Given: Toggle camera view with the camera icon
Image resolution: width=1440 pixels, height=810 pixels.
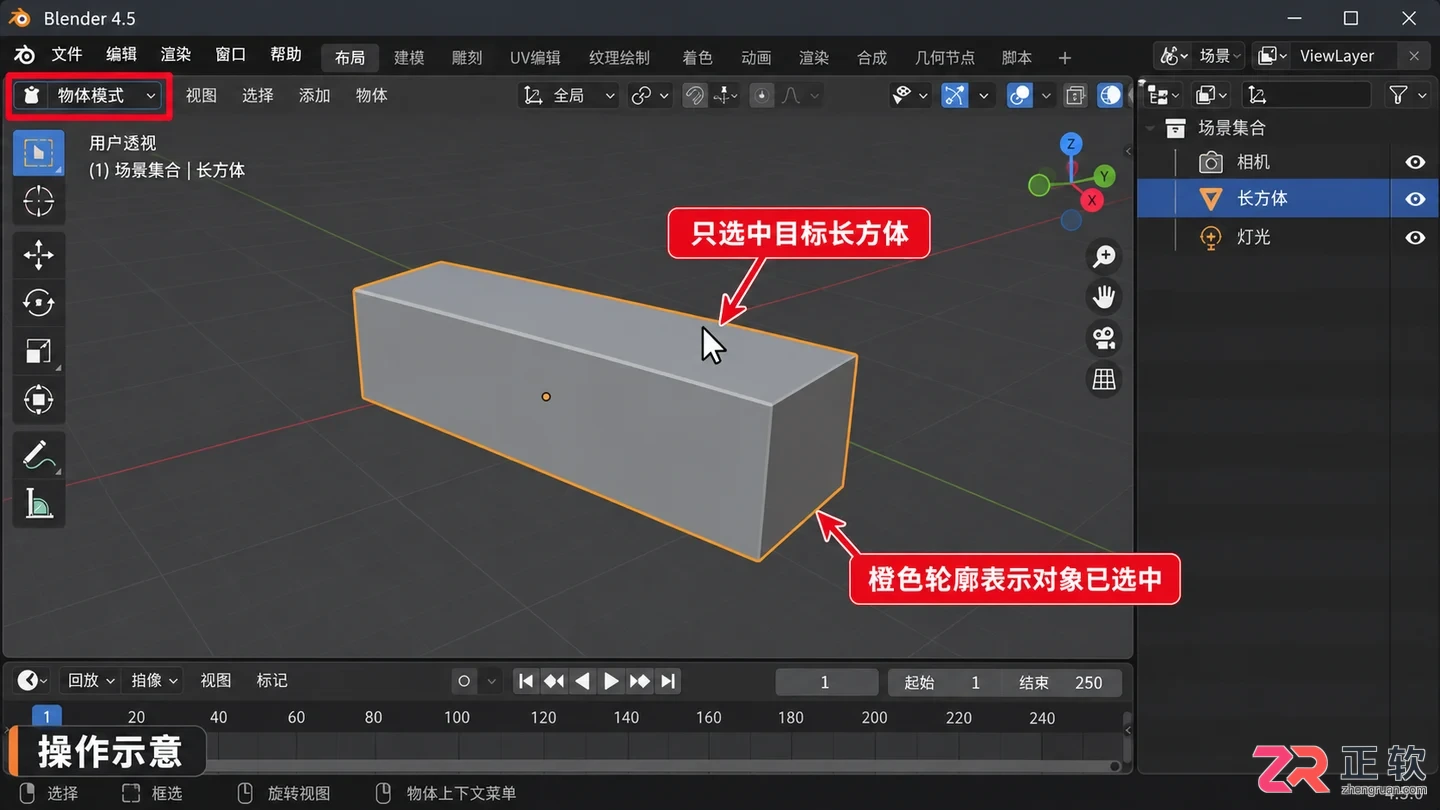Looking at the screenshot, I should (x=1104, y=338).
